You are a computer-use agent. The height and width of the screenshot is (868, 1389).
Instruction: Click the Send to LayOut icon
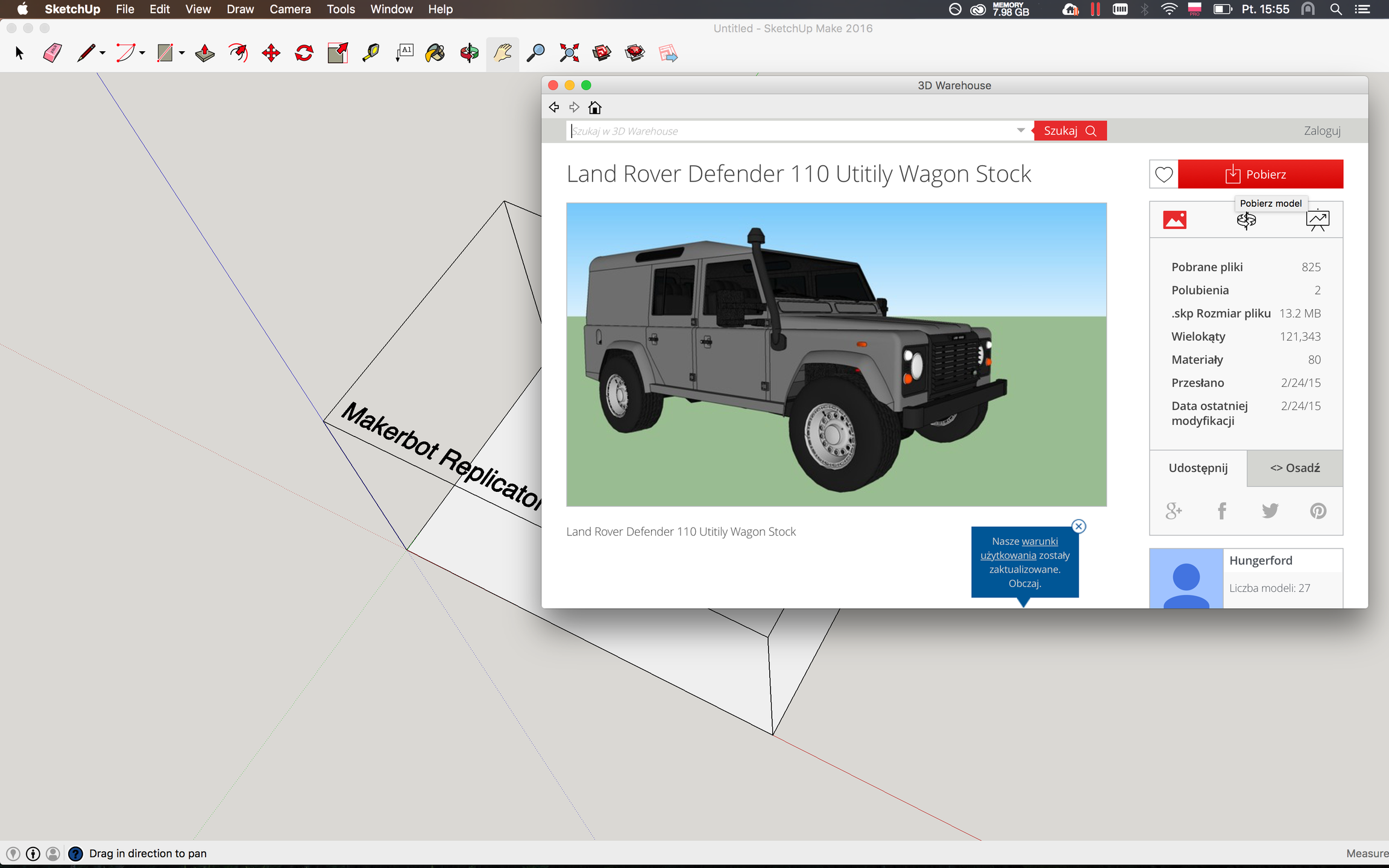pos(668,53)
